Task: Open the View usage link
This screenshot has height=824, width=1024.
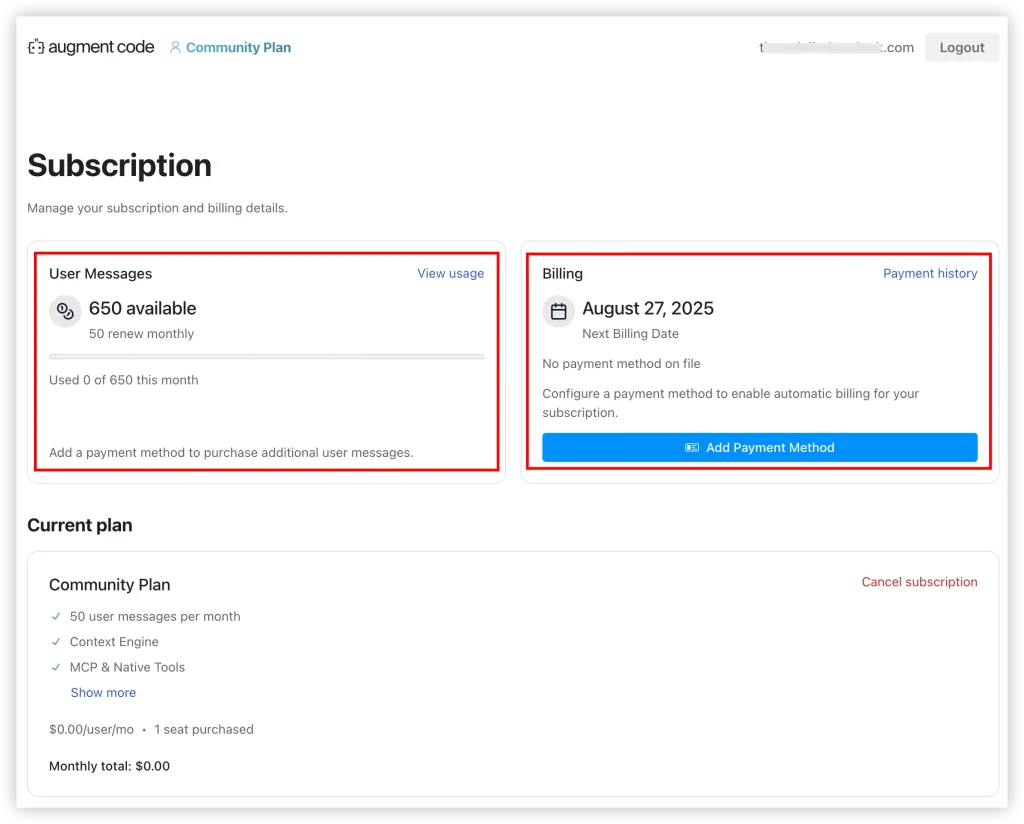Action: (x=450, y=273)
